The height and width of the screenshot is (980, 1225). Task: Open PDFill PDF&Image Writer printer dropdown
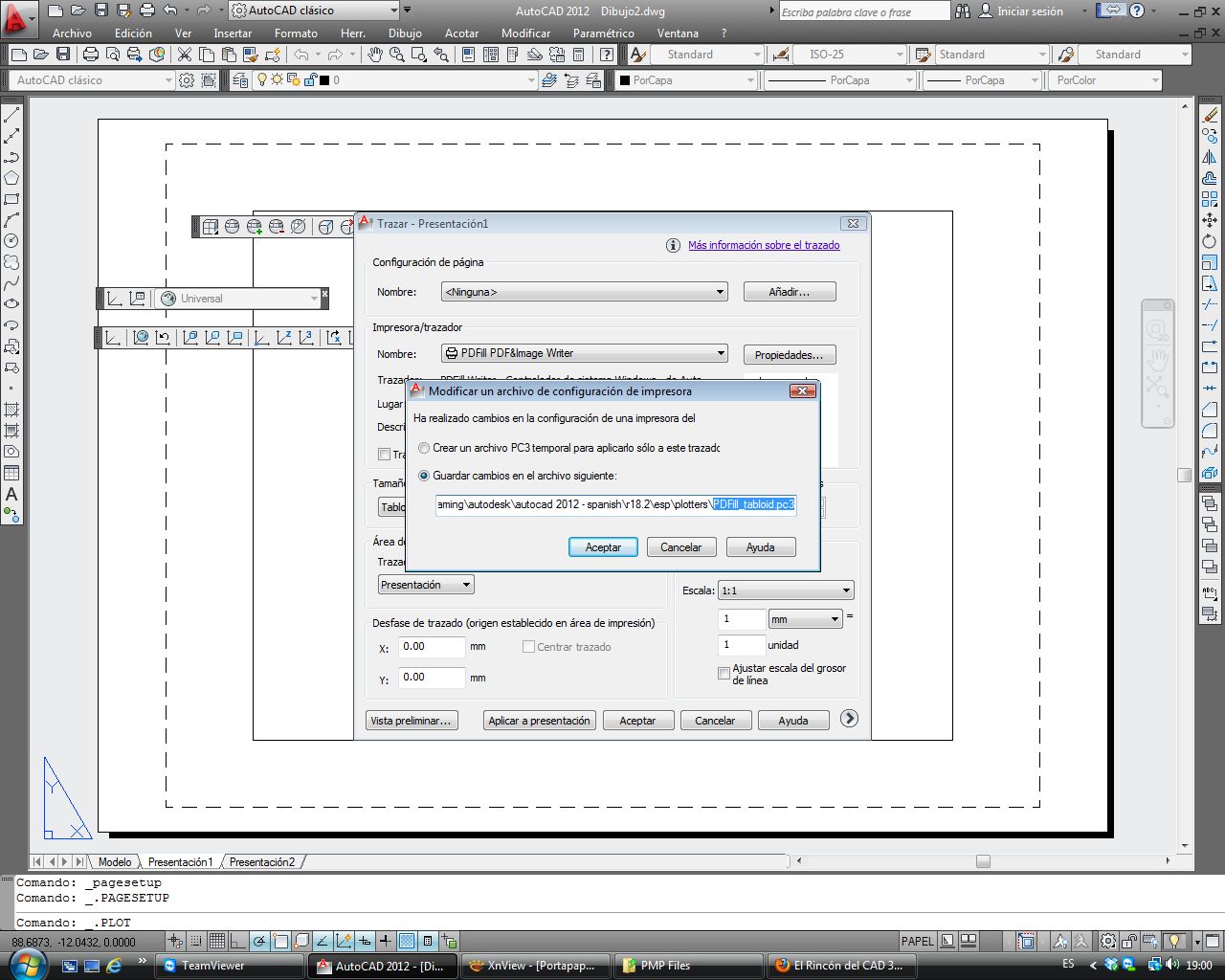(585, 353)
